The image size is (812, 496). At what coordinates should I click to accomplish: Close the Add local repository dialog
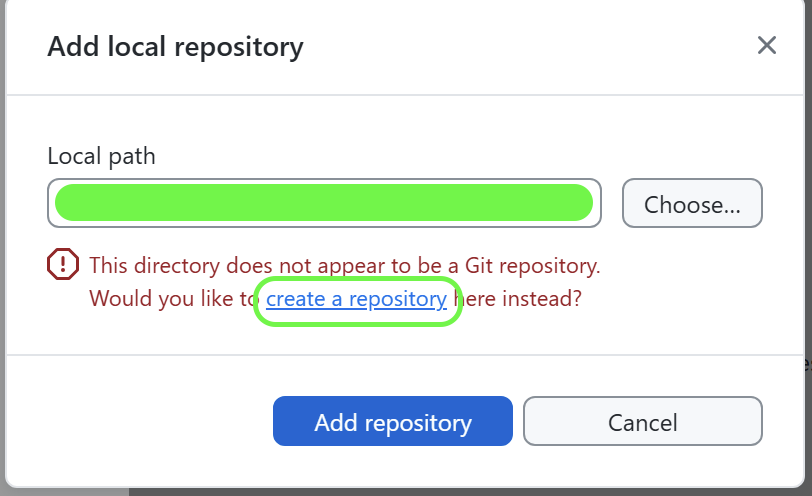[x=766, y=45]
